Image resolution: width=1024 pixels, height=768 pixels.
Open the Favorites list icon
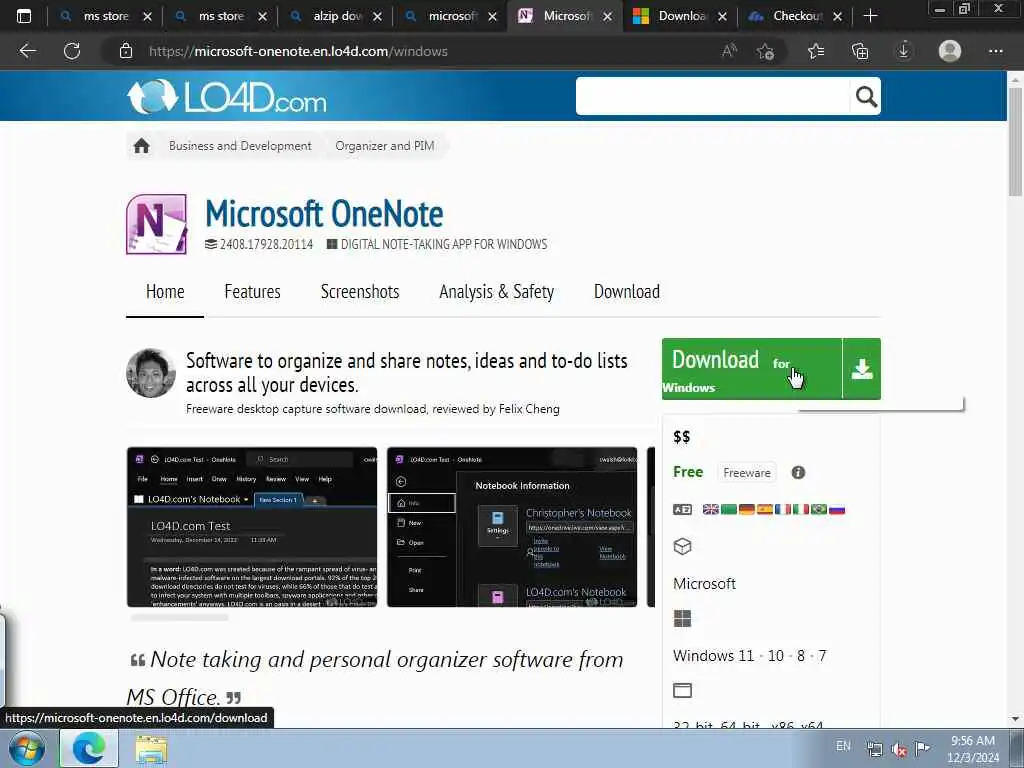click(x=816, y=51)
